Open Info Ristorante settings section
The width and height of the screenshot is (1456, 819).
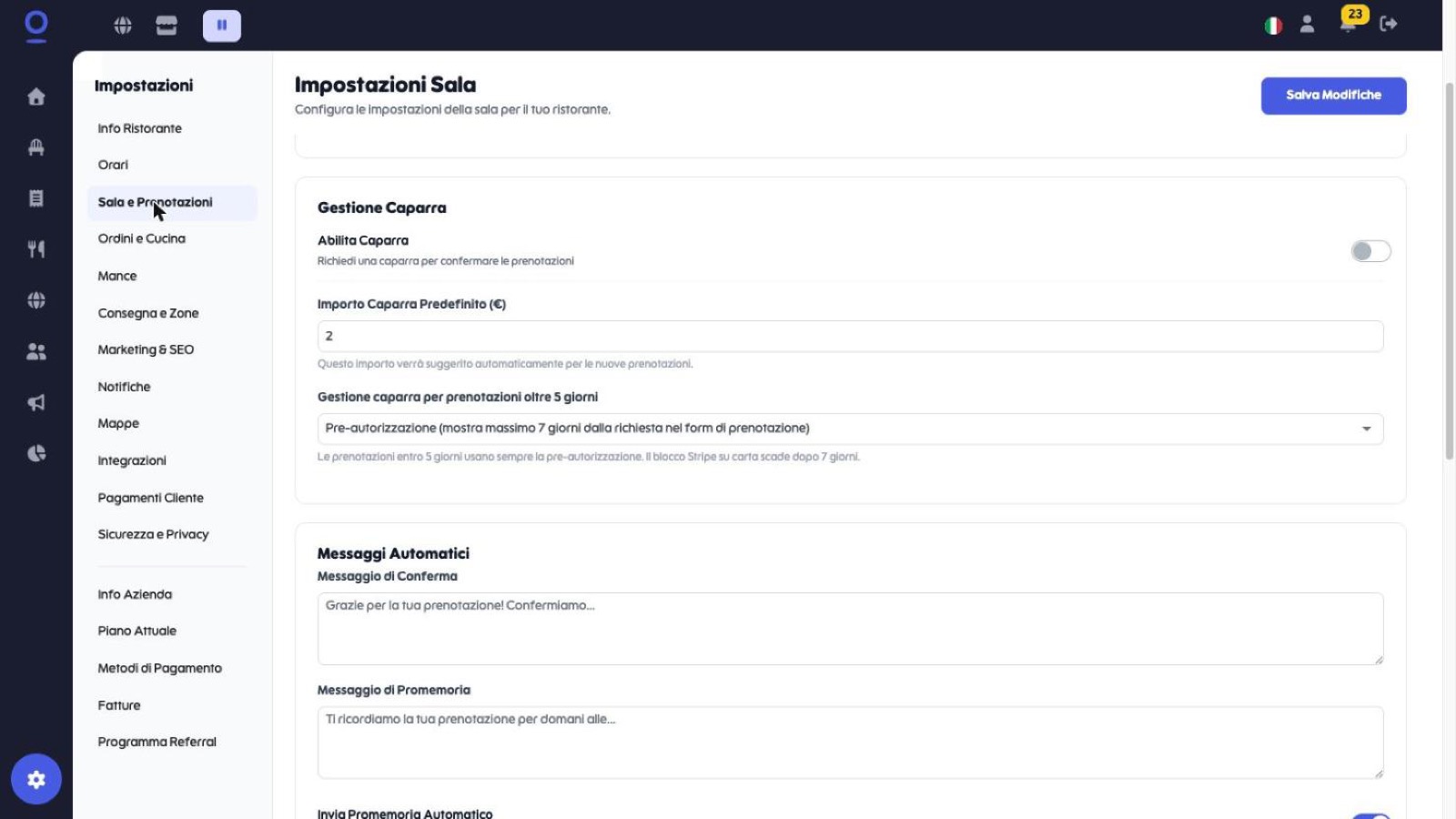coord(140,128)
